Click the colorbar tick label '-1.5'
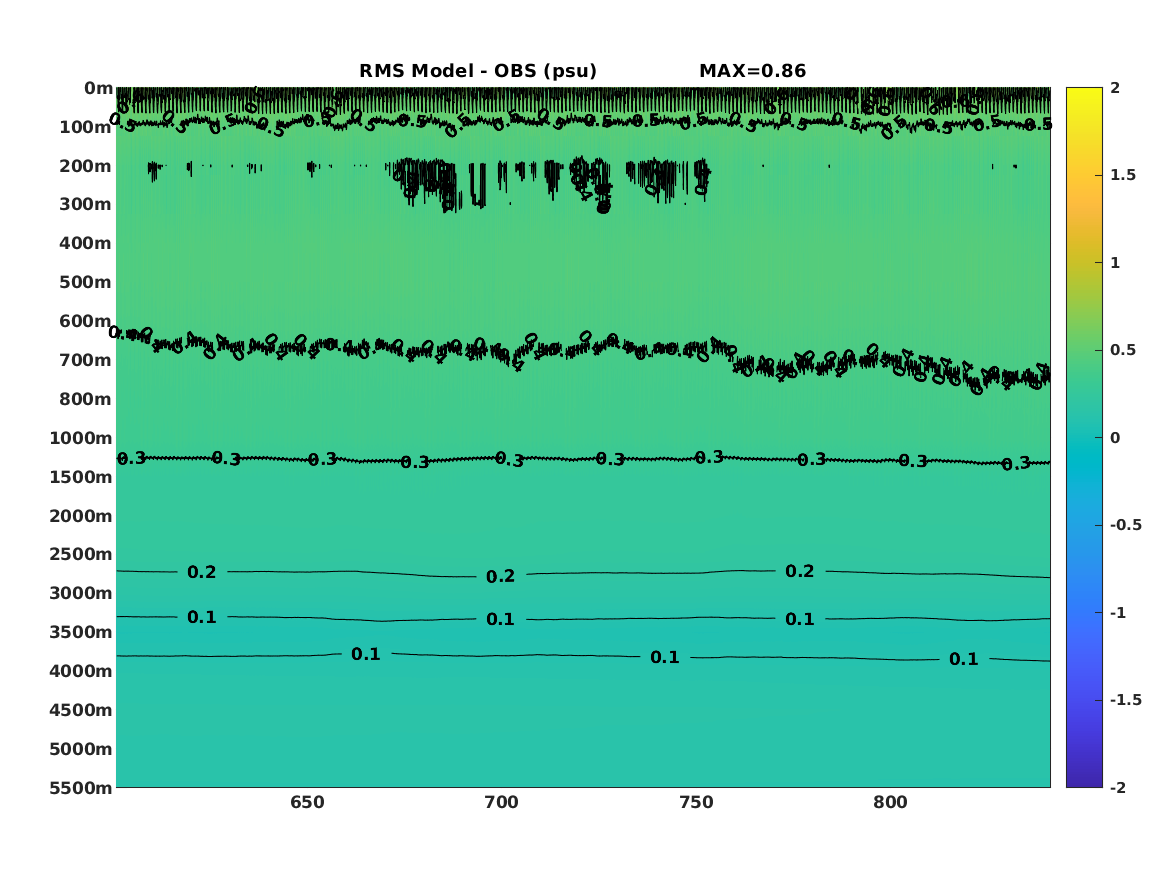The width and height of the screenshot is (1167, 875). tap(1126, 700)
